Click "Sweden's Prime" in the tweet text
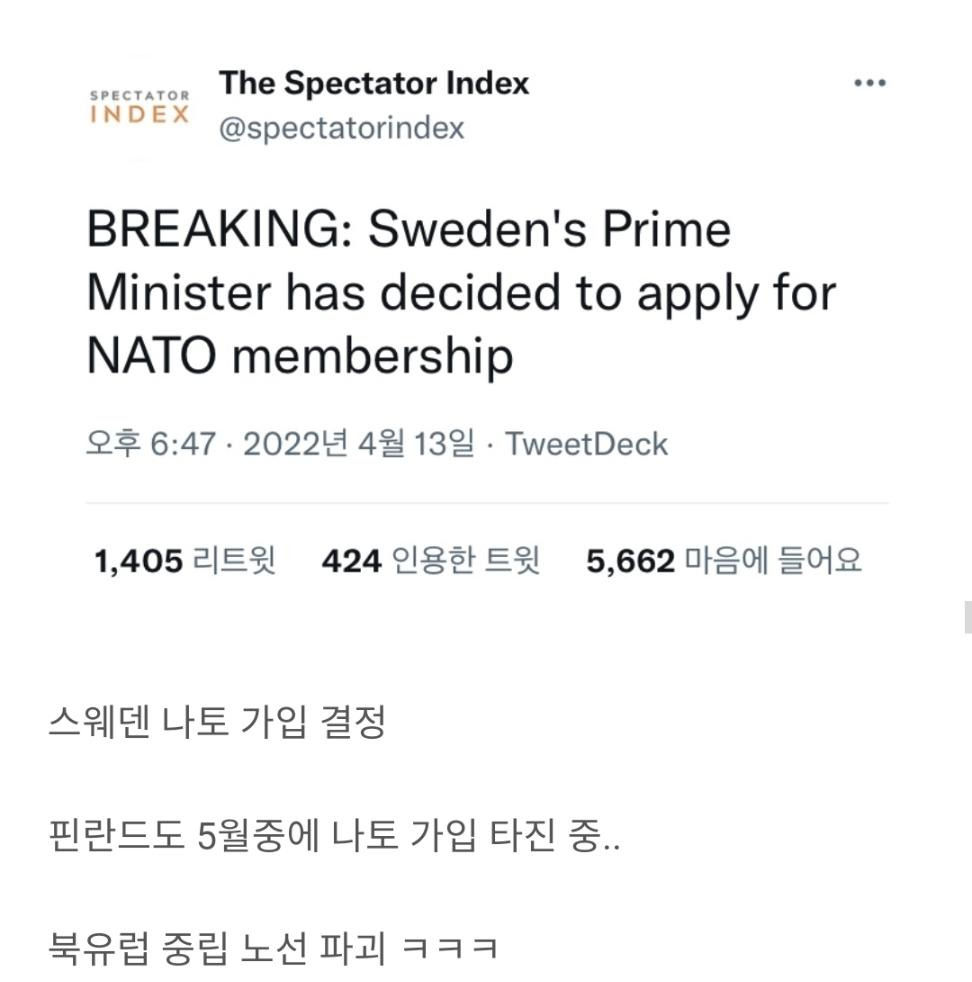Viewport: 972px width, 982px height. pyautogui.click(x=550, y=230)
